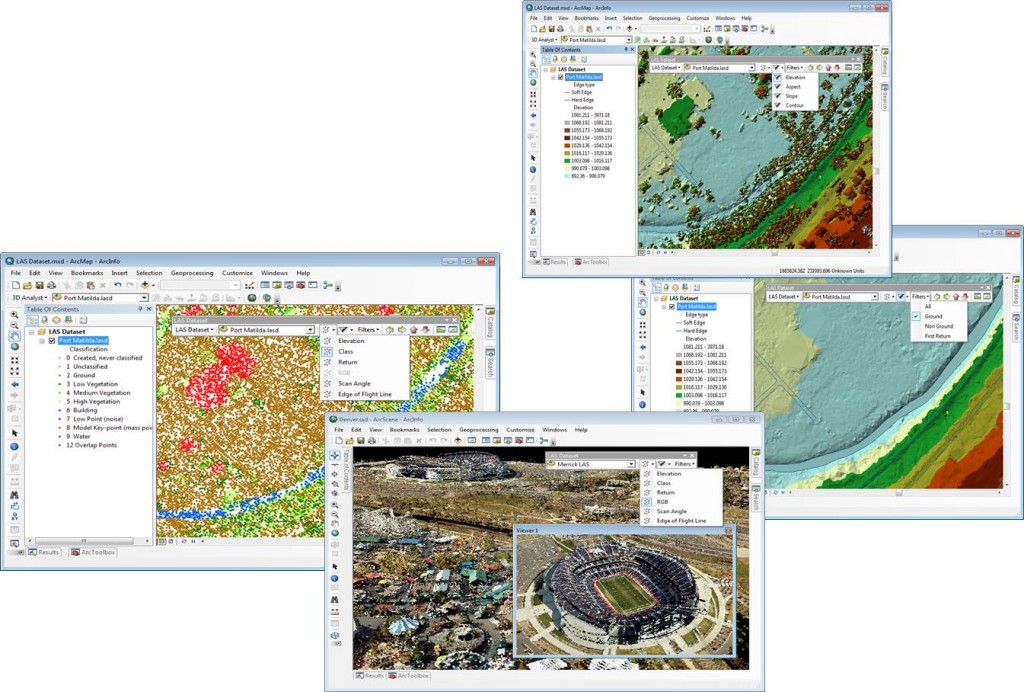Toggle Port Matilda.lasd layer checkbox in top ArcMap
1024x692 pixels.
coord(560,77)
